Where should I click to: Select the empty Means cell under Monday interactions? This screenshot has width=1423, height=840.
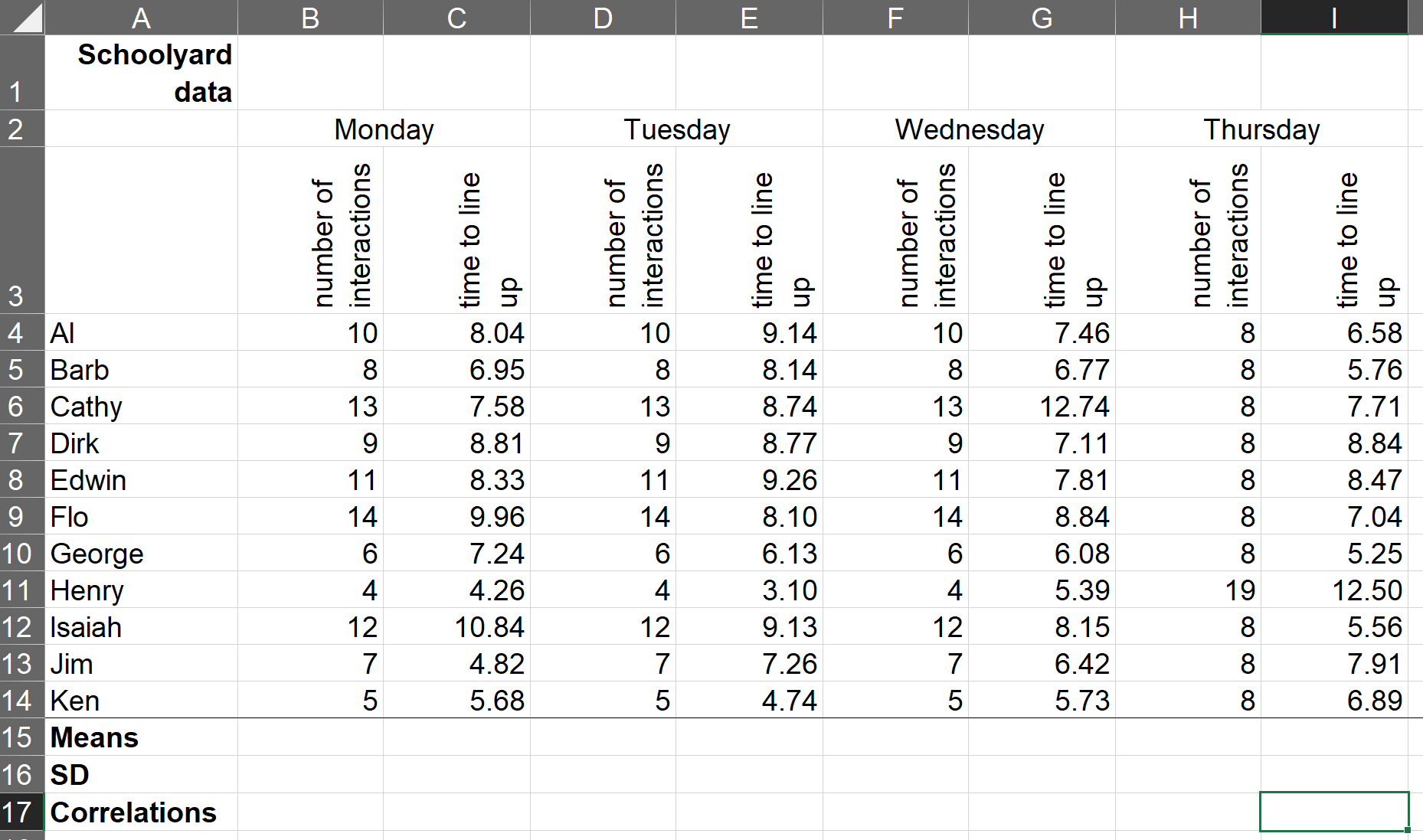310,737
